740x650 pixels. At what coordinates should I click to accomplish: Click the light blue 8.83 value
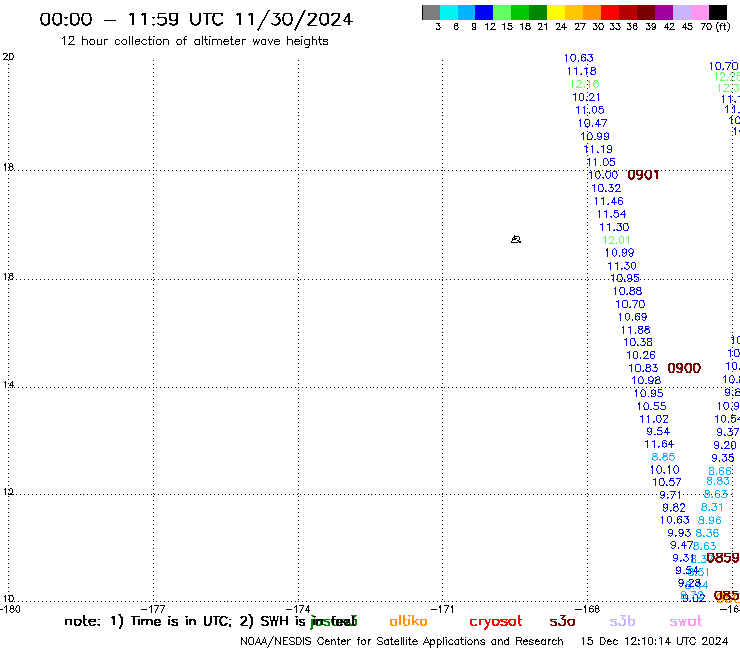click(718, 481)
